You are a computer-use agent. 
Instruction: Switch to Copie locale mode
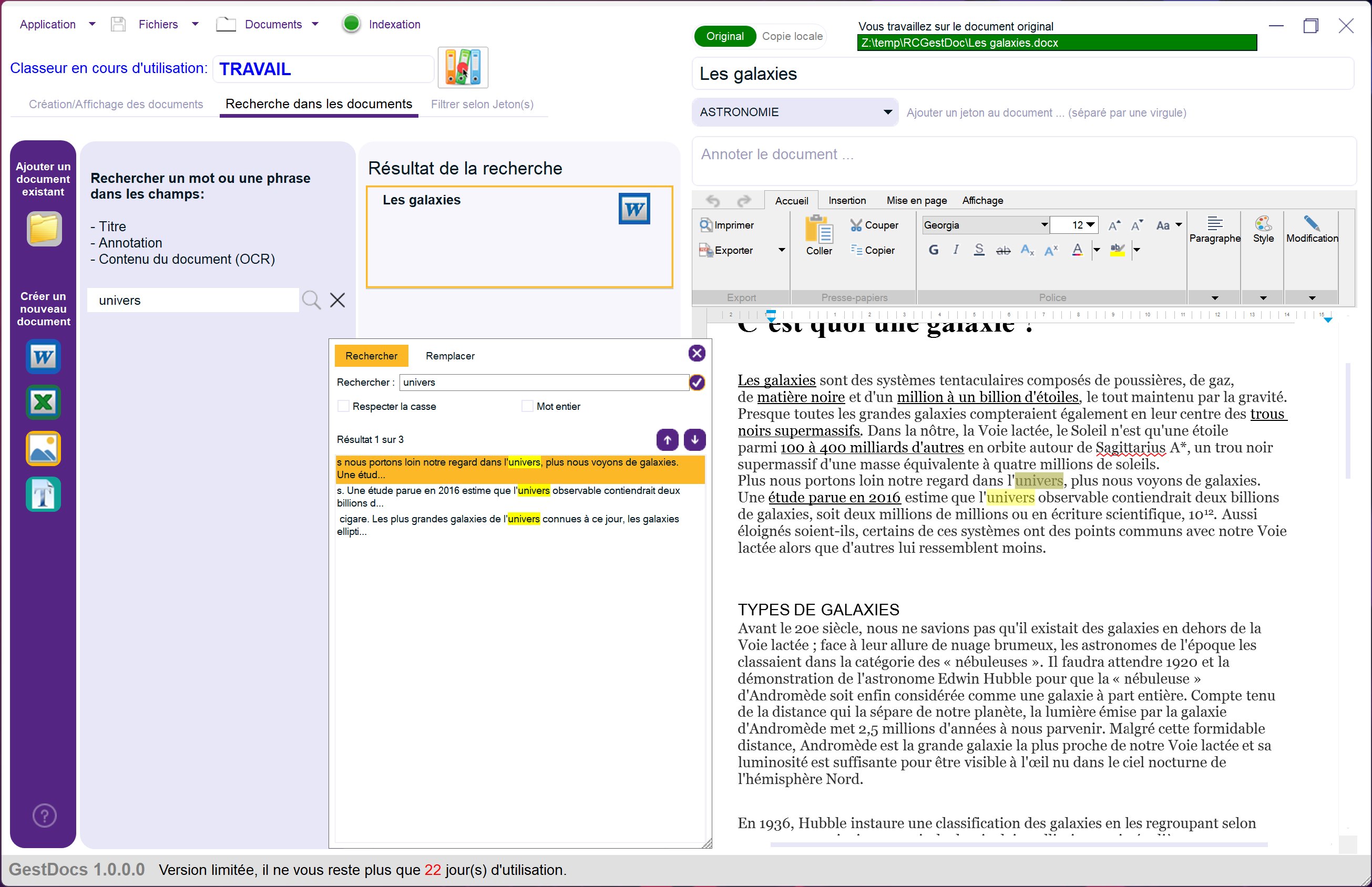[792, 36]
